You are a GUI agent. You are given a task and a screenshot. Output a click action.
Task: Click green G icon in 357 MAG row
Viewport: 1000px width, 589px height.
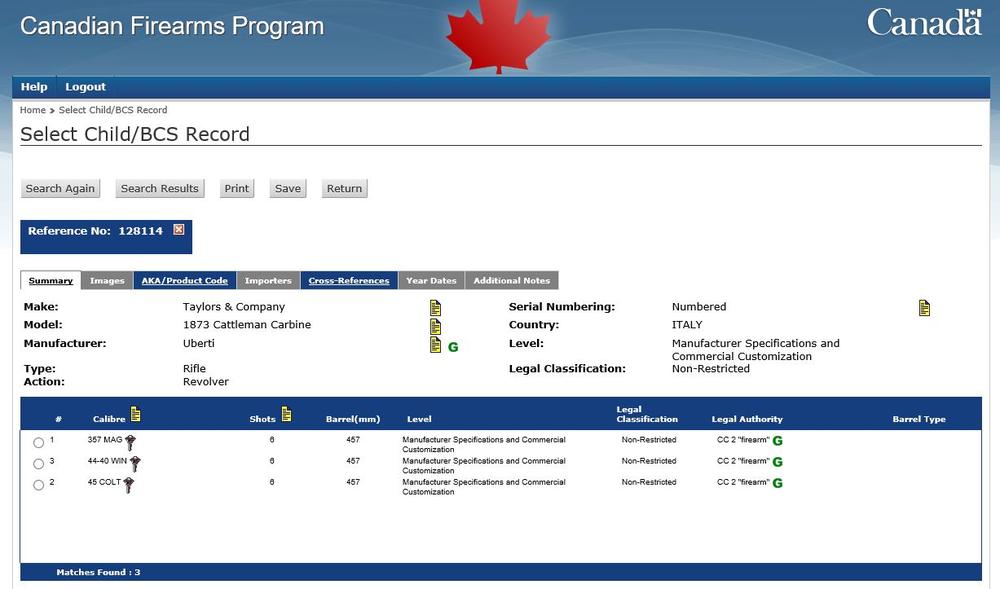[777, 440]
